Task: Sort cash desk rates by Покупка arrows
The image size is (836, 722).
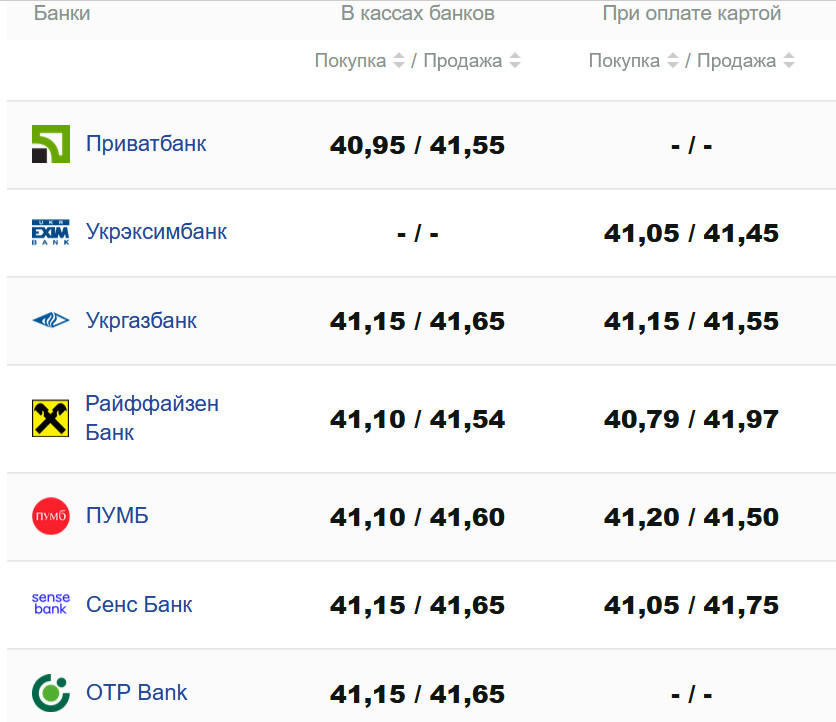Action: coord(399,61)
